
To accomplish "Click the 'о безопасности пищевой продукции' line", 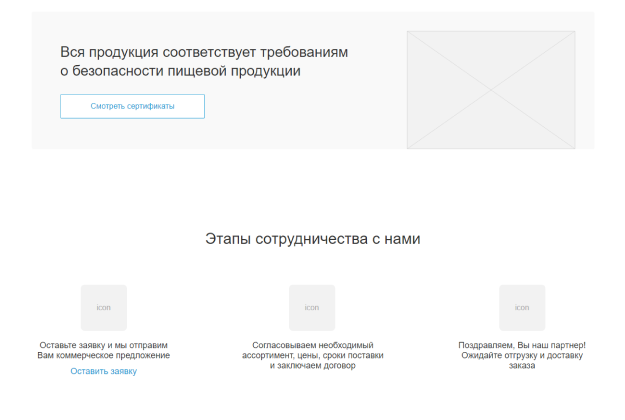I will click(180, 71).
